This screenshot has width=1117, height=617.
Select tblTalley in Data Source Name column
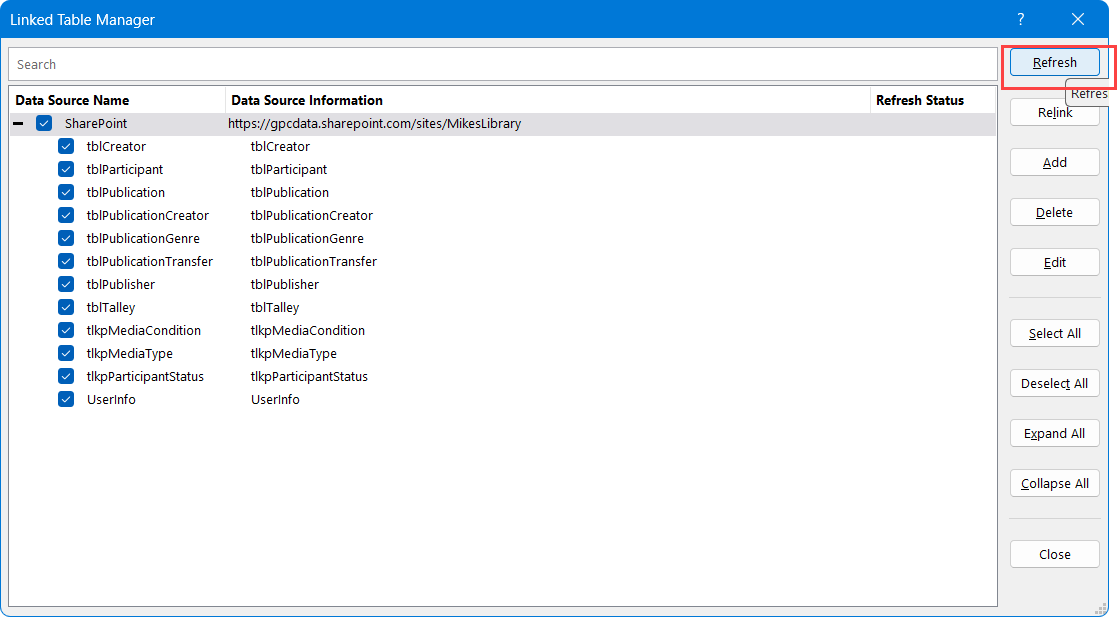110,307
